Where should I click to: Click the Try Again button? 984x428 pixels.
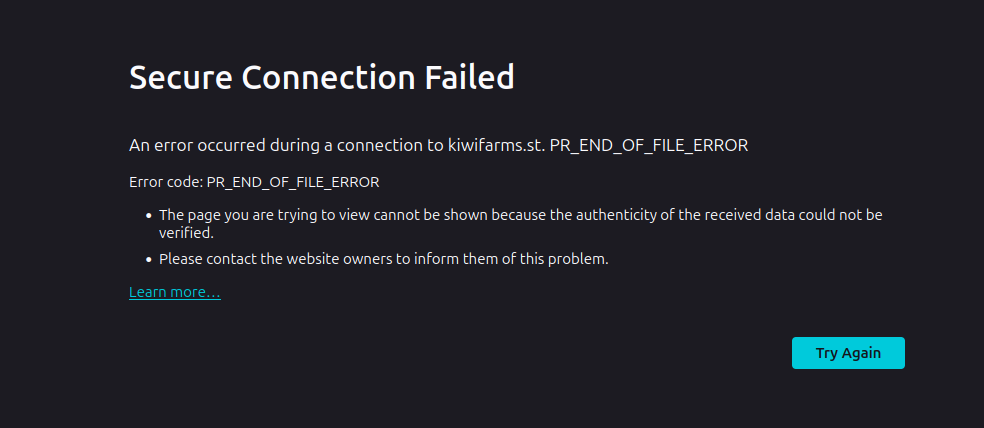[x=848, y=353]
